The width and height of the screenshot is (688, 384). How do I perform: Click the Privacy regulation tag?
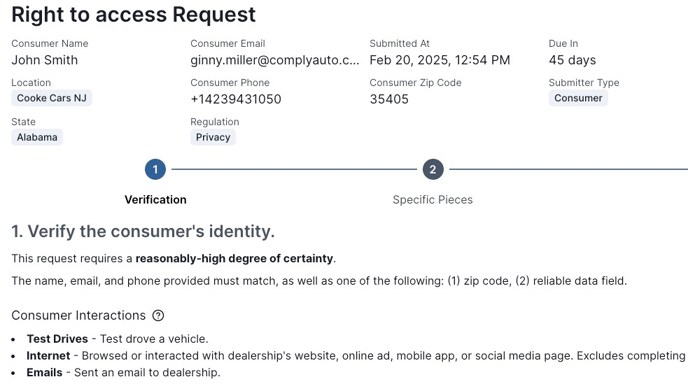pos(213,137)
